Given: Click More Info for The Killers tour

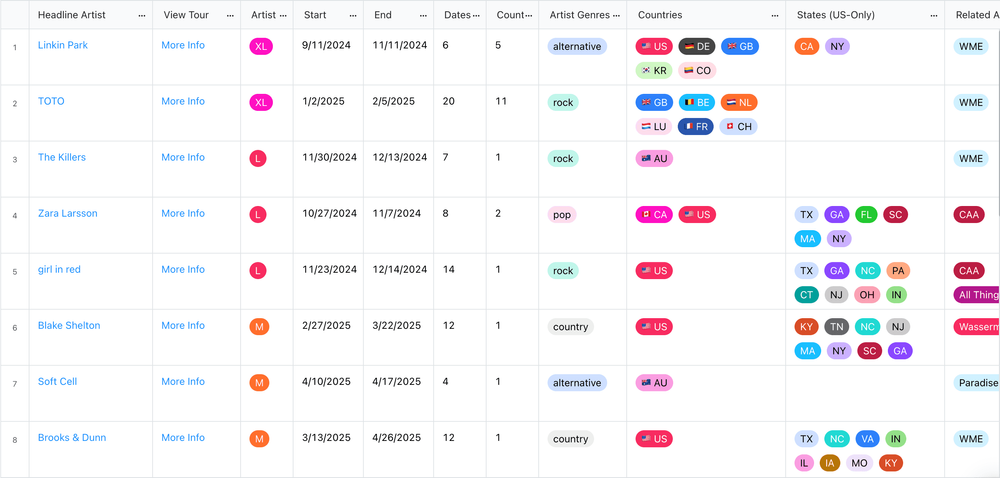Looking at the screenshot, I should [183, 157].
